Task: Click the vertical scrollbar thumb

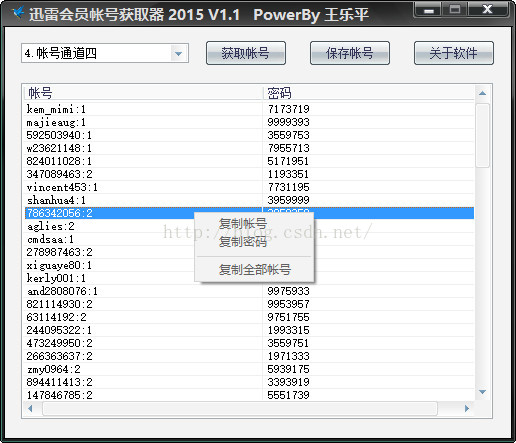Action: (x=482, y=135)
